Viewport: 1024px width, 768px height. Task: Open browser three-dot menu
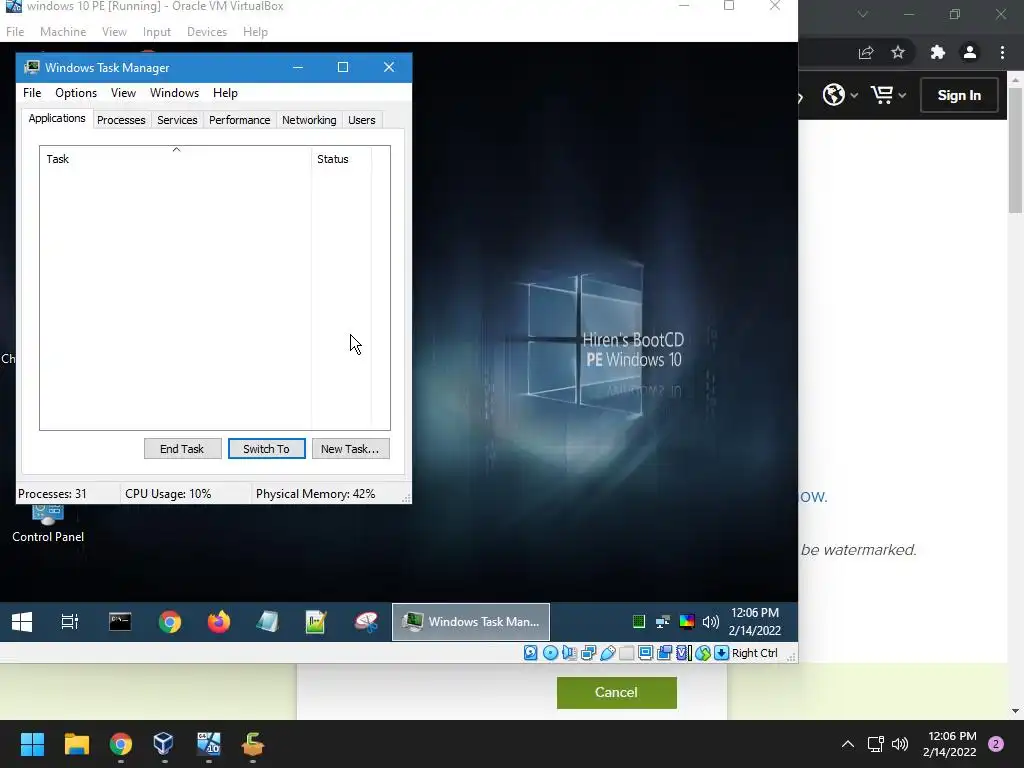click(x=1002, y=52)
